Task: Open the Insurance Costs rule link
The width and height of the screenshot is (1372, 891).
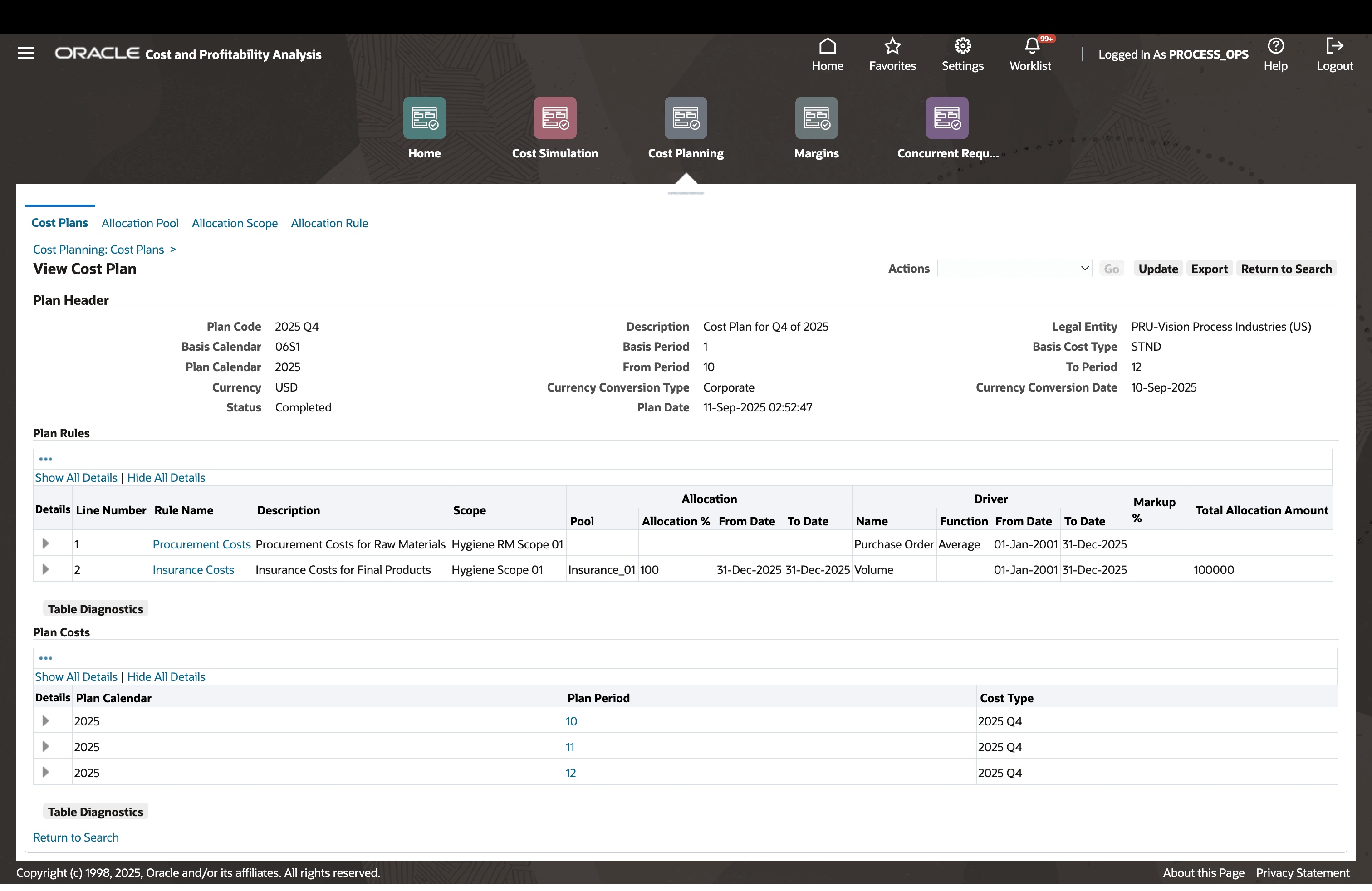Action: pos(193,569)
